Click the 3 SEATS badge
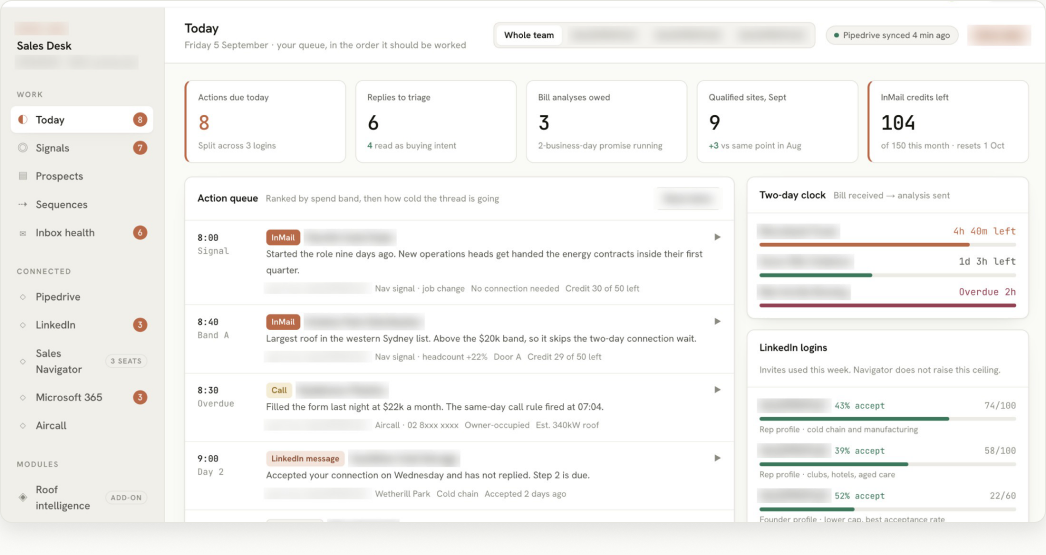The width and height of the screenshot is (1046, 555). point(126,361)
